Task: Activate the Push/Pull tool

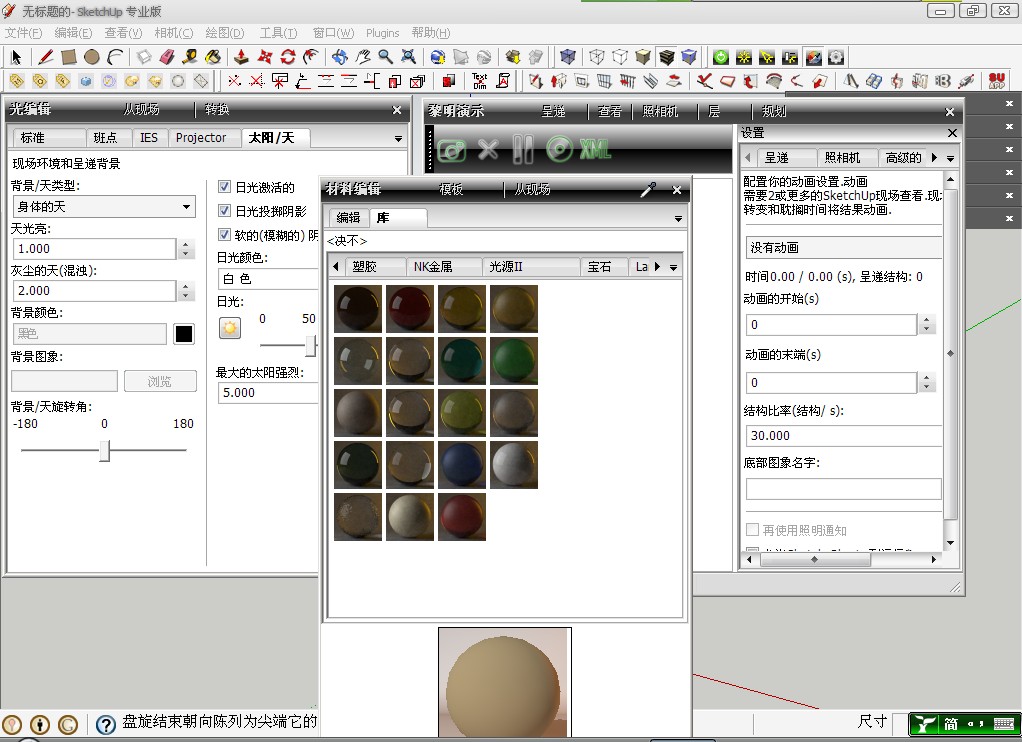Action: [241, 57]
